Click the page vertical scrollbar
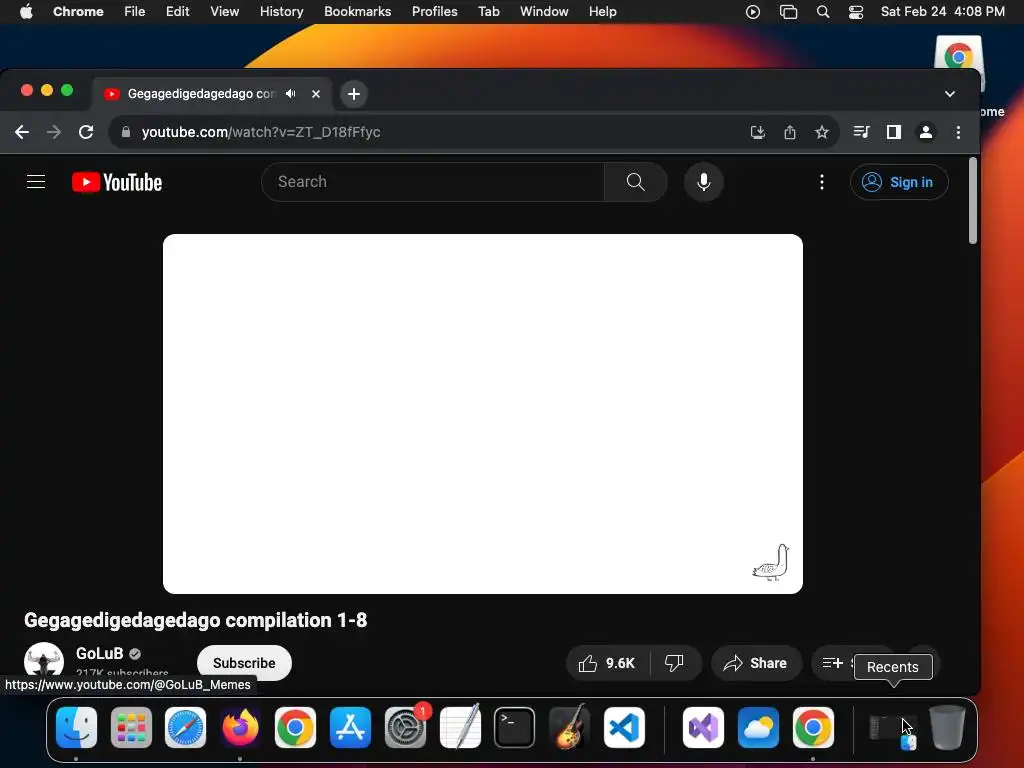This screenshot has height=768, width=1024. tap(972, 200)
